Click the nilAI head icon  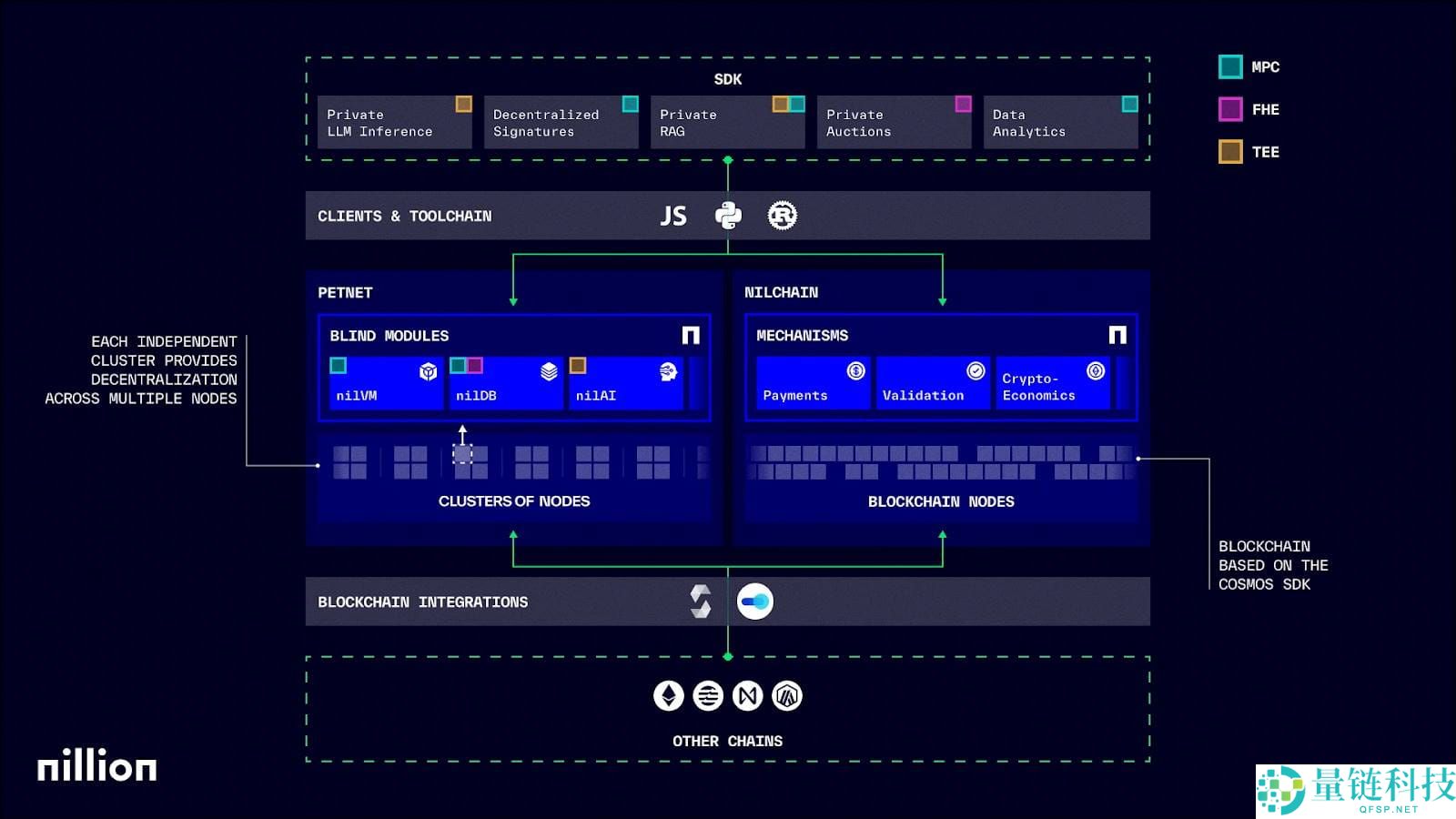coord(668,371)
